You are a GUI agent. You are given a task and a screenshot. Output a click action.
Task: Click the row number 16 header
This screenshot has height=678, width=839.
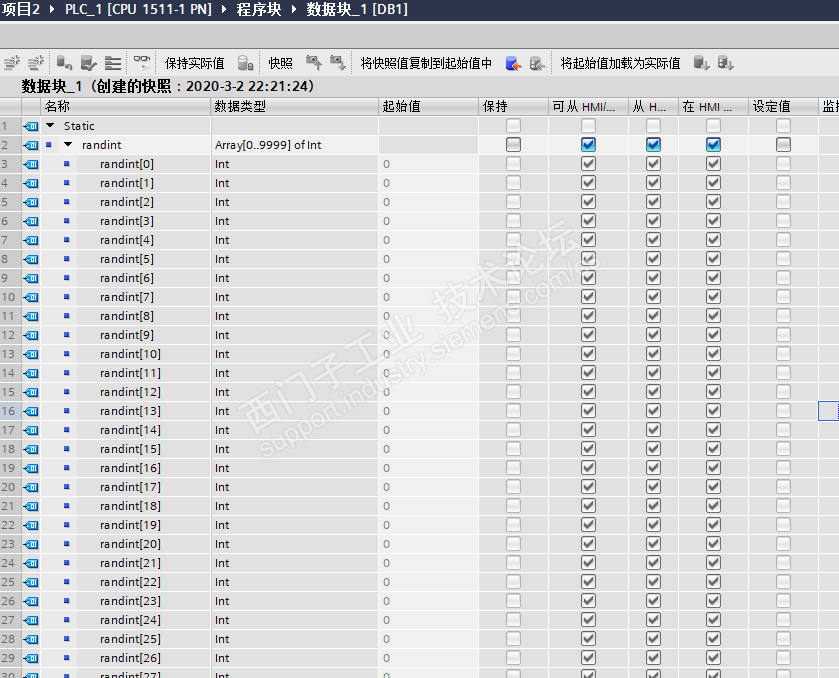pos(10,411)
